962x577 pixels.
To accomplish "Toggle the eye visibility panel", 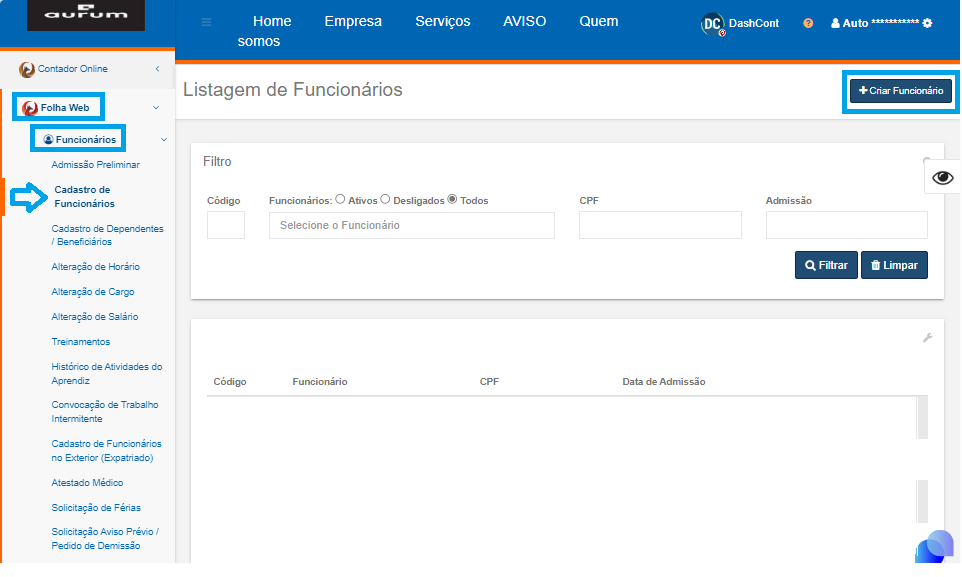I will pyautogui.click(x=942, y=178).
